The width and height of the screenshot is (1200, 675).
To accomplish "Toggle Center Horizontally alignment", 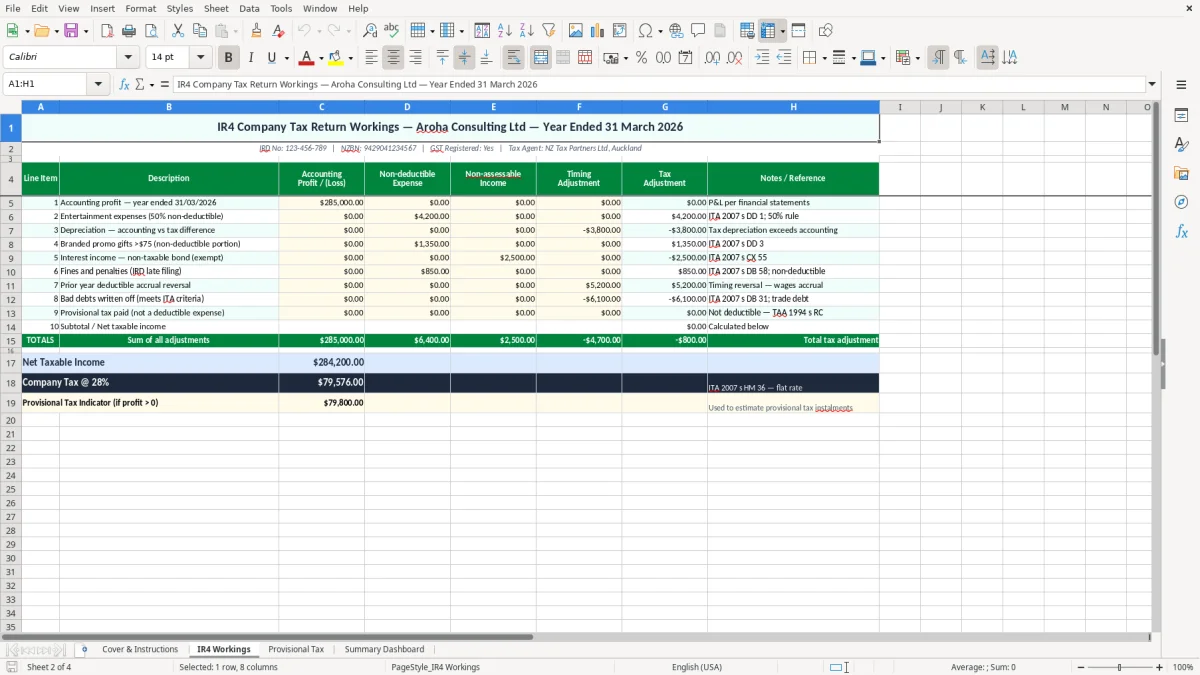I will (x=393, y=58).
